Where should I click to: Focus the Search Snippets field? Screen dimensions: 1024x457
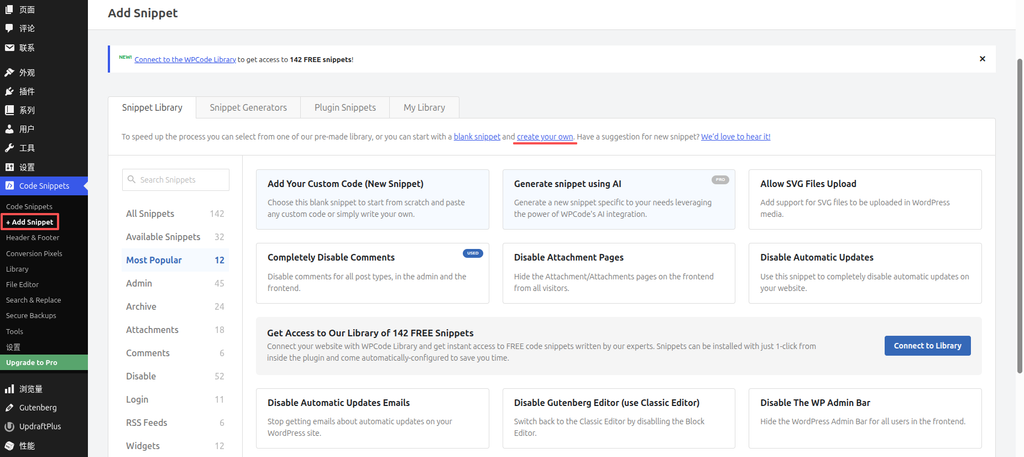point(176,180)
